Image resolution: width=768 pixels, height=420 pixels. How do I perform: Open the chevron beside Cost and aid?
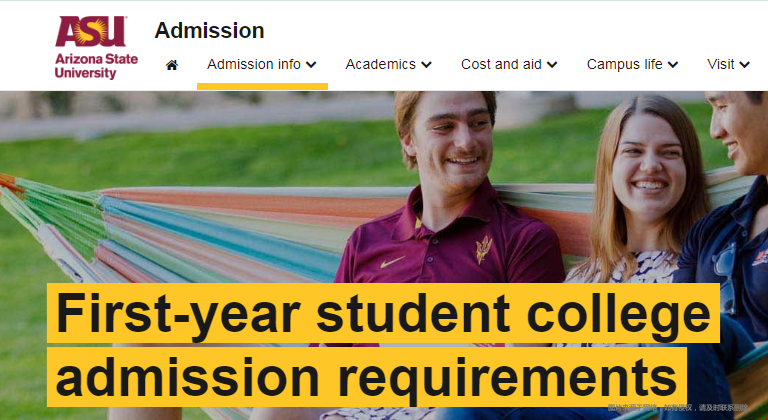[x=553, y=65]
